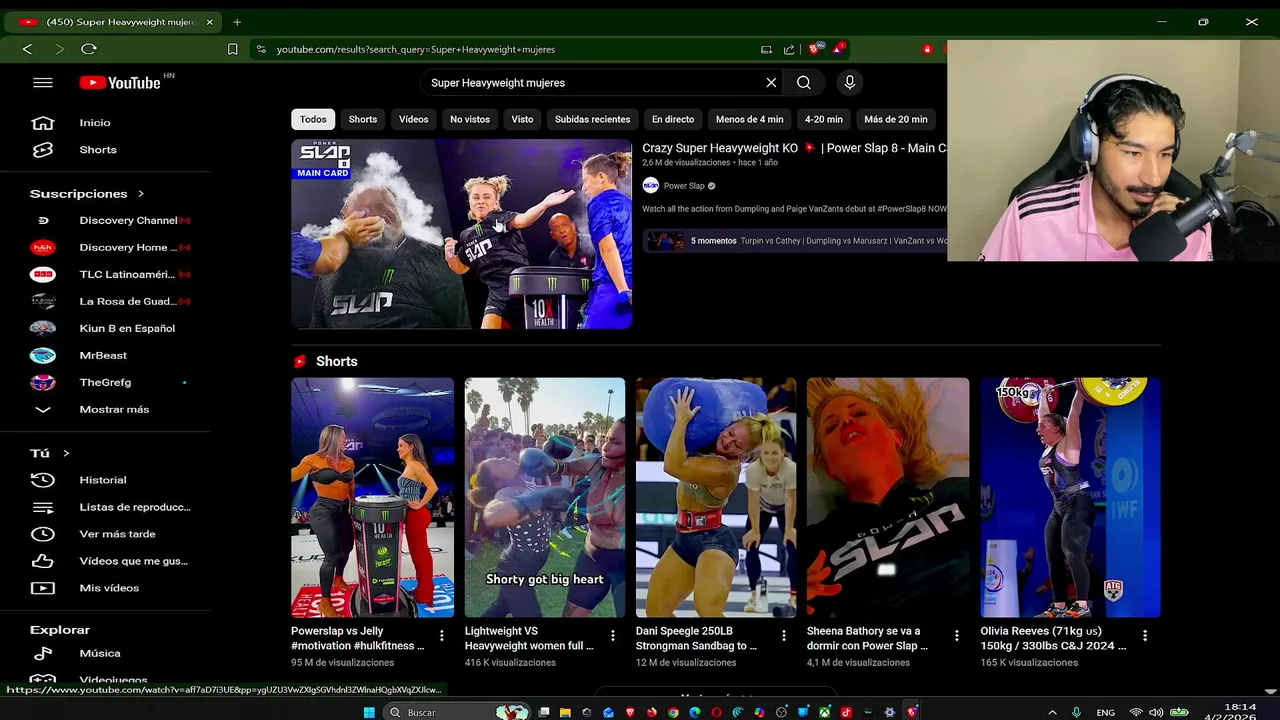The width and height of the screenshot is (1280, 720).
Task: Select the Visto filter chip
Action: coord(523,119)
